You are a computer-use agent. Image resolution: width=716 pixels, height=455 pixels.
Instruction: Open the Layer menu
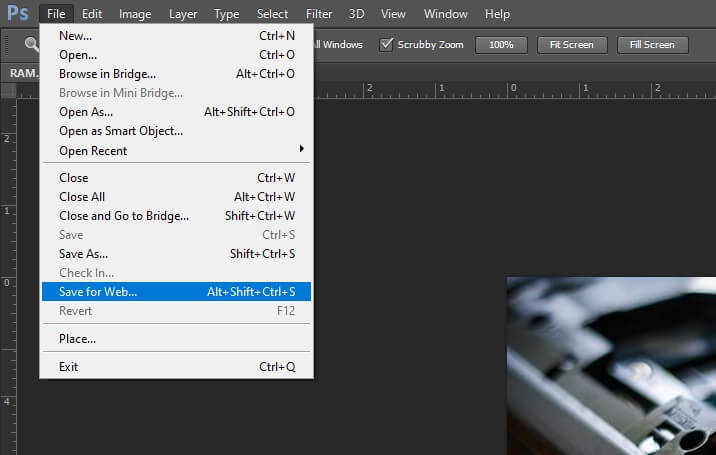coord(183,14)
